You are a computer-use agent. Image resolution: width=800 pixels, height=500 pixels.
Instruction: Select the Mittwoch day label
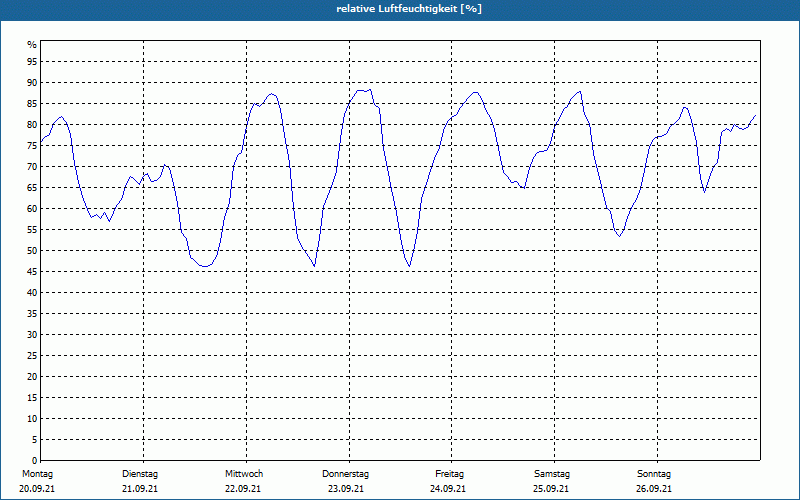click(244, 474)
